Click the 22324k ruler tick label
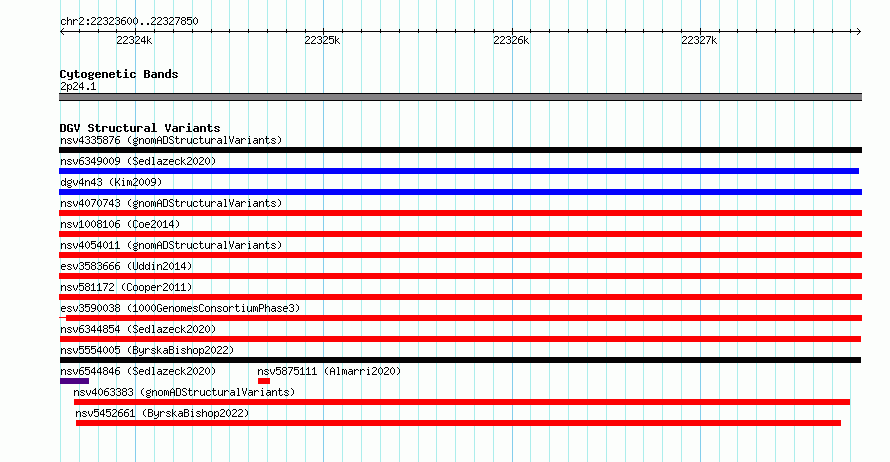Image resolution: width=890 pixels, height=462 pixels. point(134,40)
